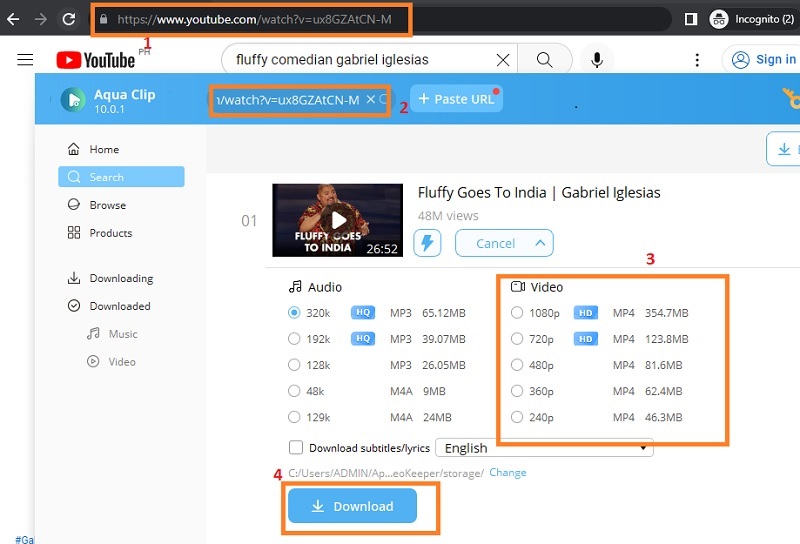Clear the YouTube search box with X
The image size is (800, 544).
click(503, 60)
